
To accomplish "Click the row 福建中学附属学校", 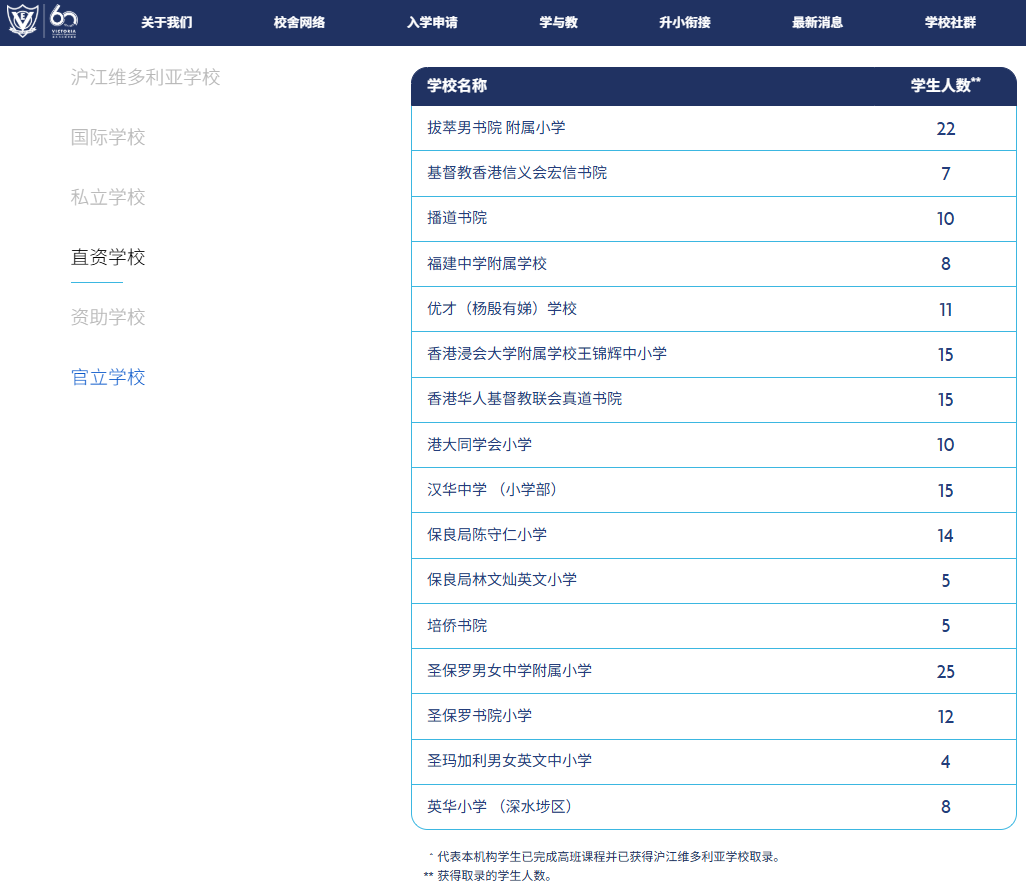I will (714, 264).
